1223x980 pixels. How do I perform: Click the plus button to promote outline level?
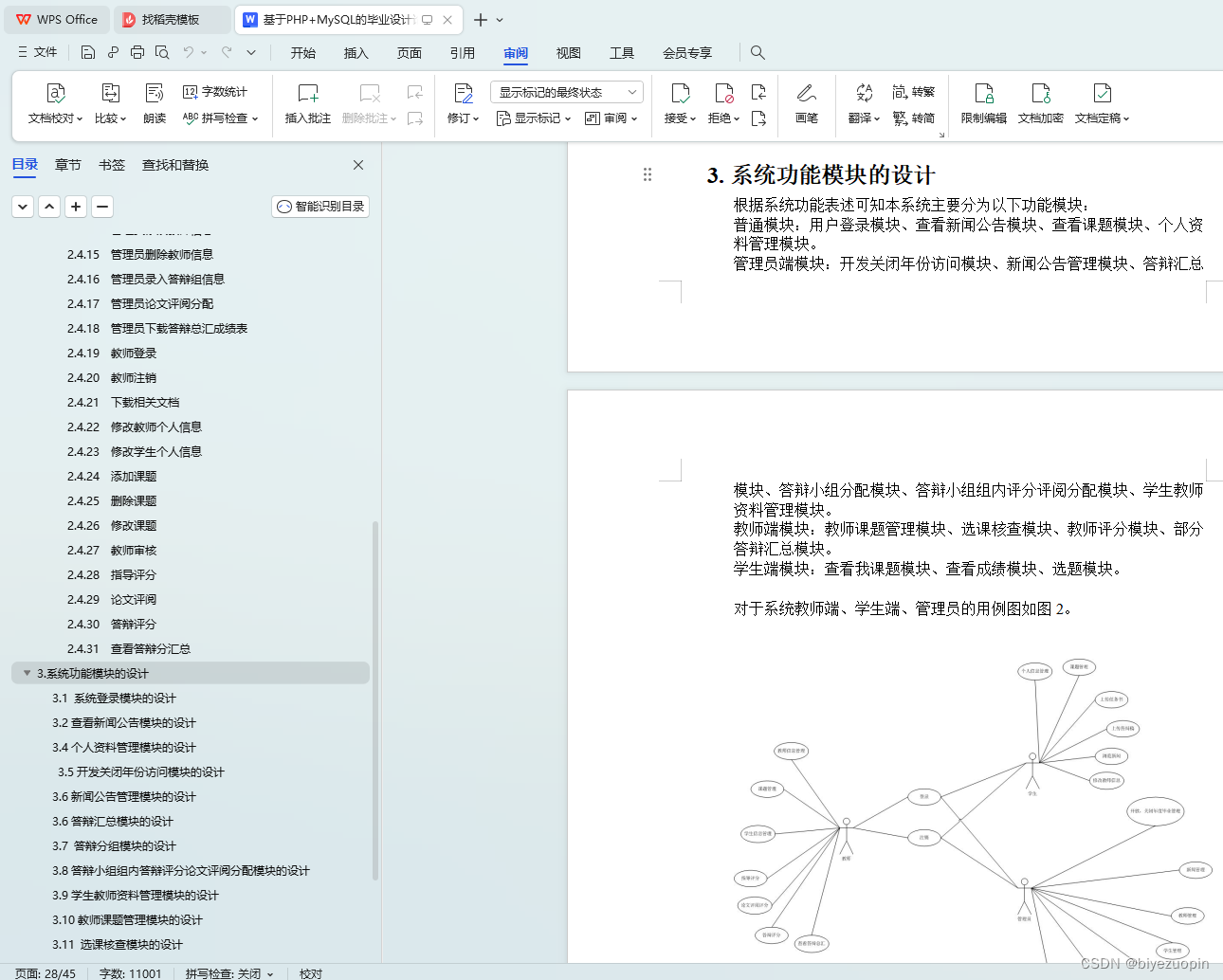(76, 207)
